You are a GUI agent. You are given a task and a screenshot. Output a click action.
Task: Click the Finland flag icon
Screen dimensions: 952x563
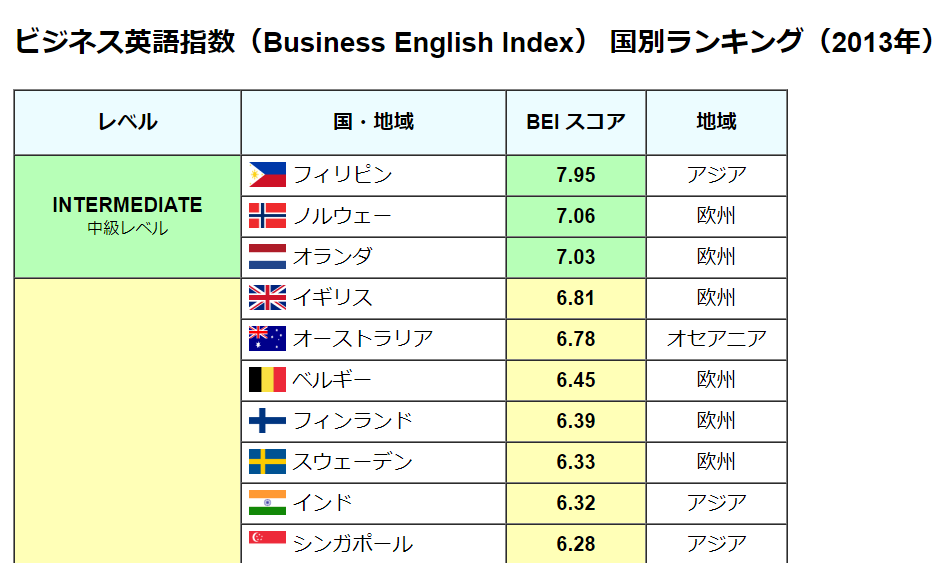coord(267,421)
